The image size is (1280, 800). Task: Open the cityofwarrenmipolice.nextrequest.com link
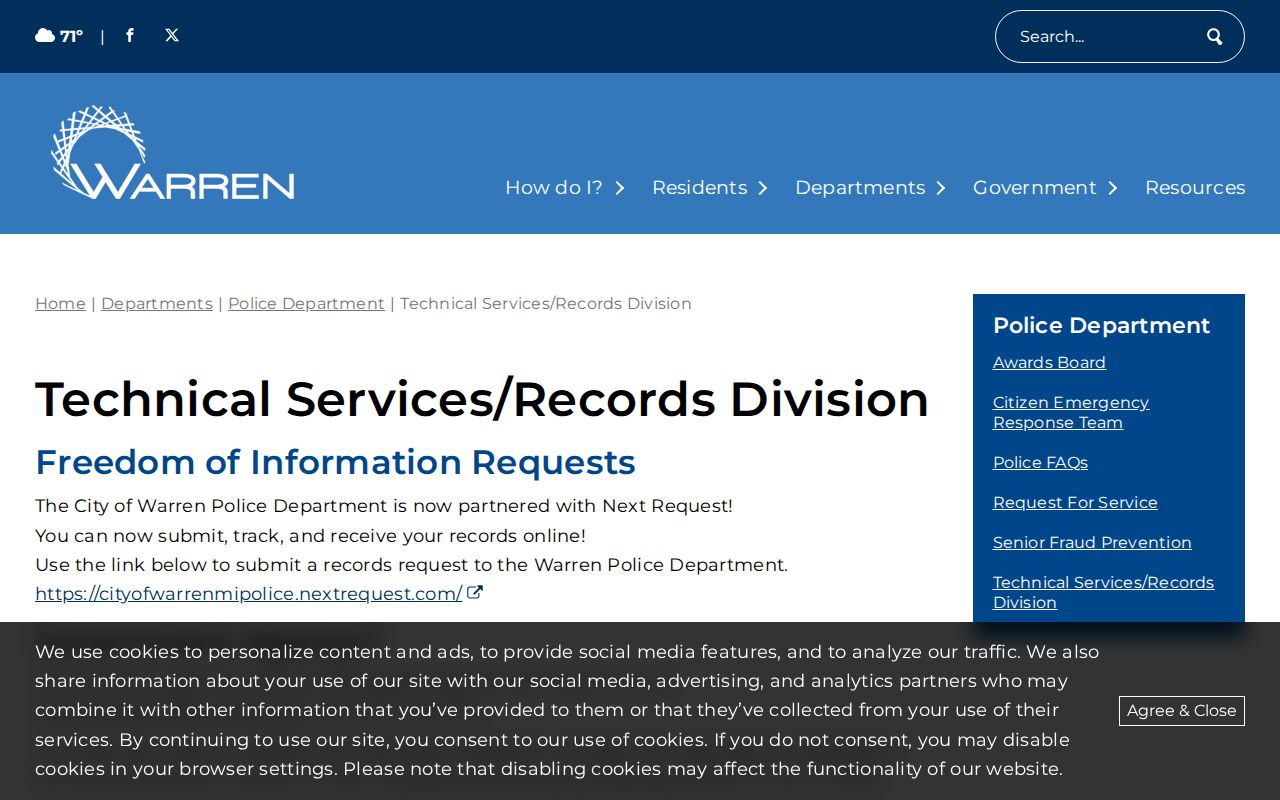coord(249,594)
